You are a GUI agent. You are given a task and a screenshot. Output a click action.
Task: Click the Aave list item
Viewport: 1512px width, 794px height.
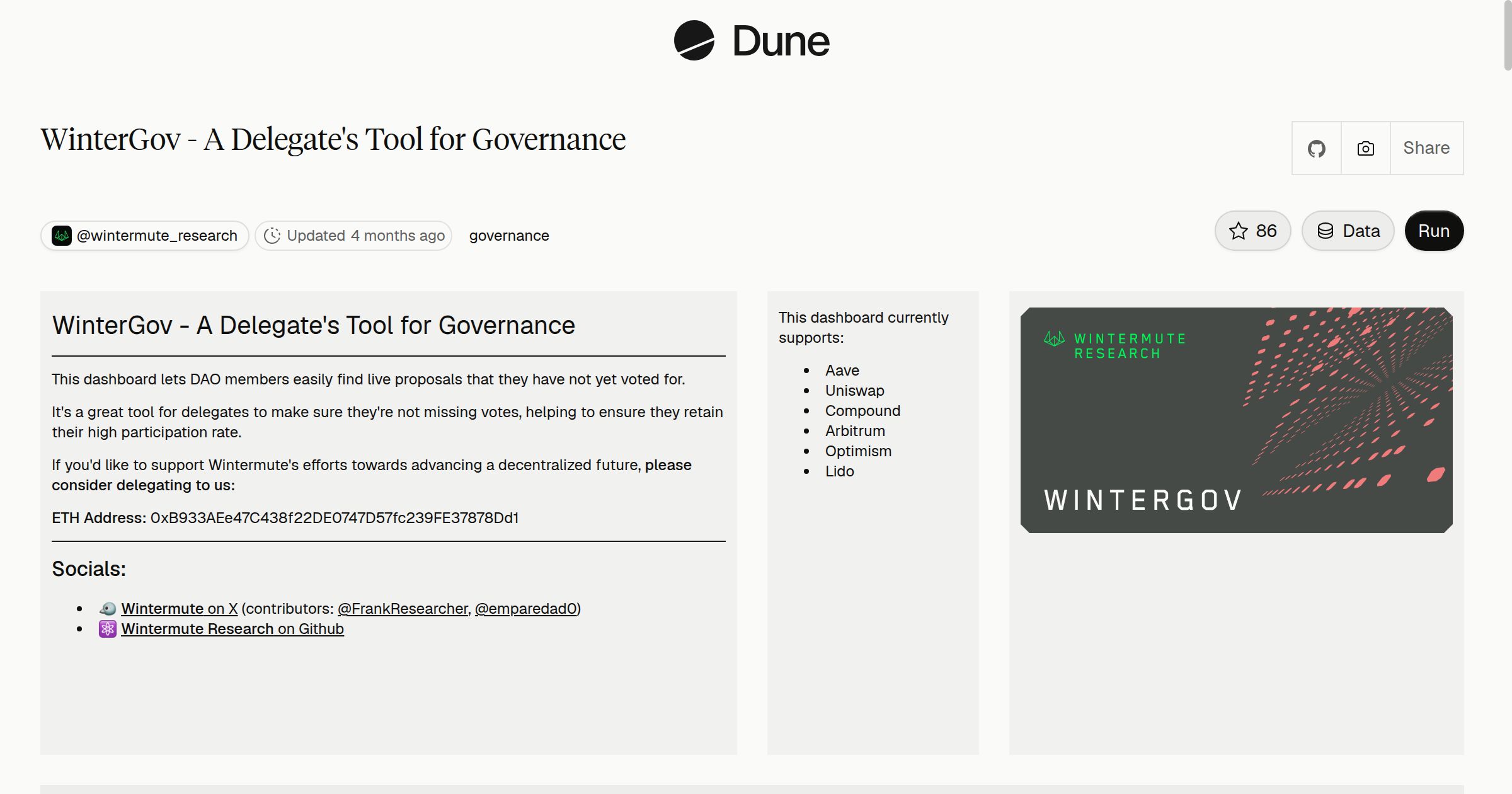(x=842, y=371)
